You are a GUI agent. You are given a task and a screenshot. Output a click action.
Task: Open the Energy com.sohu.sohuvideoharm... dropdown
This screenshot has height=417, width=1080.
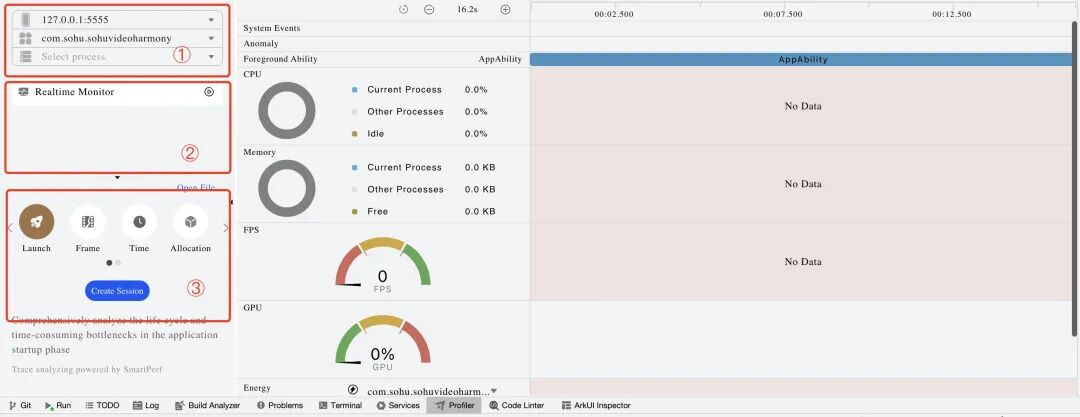coord(433,391)
